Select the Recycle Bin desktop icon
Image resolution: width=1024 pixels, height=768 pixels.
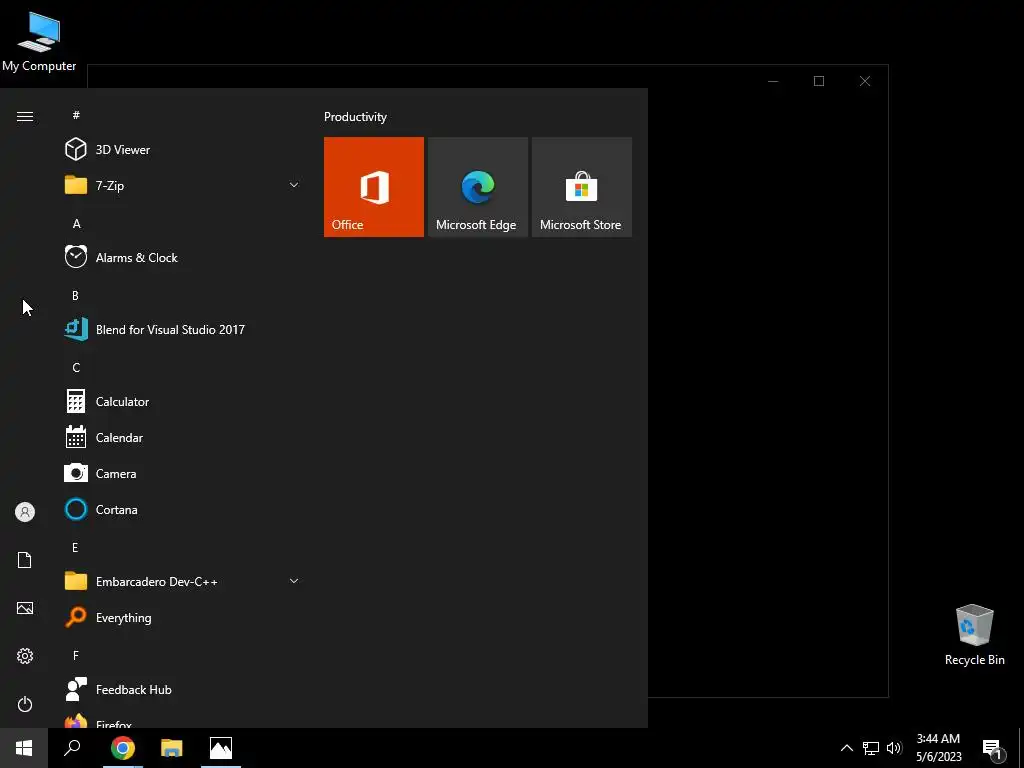point(974,635)
